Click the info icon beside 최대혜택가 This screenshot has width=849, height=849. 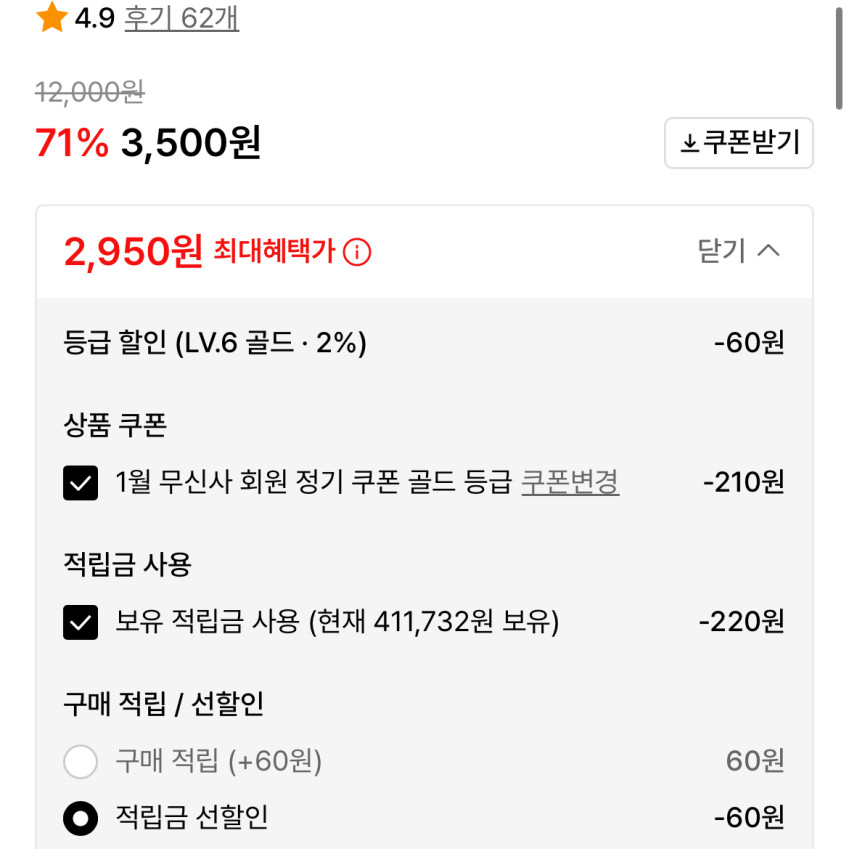[x=357, y=252]
